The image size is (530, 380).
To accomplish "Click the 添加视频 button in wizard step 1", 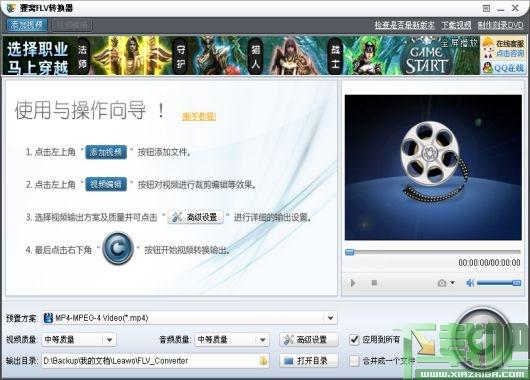I will click(106, 152).
